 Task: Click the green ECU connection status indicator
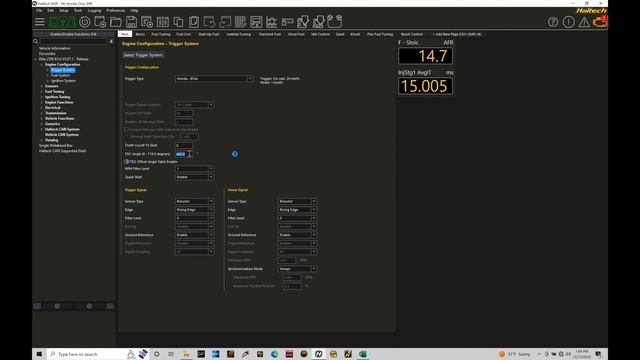coord(62,22)
